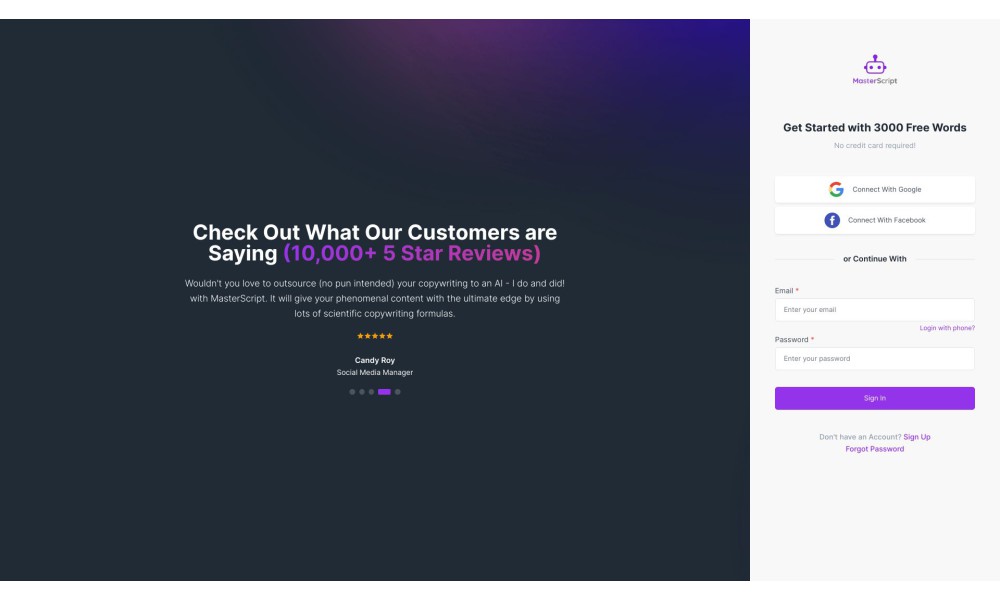
Task: Select the first testimonial carousel dot
Action: 352,392
